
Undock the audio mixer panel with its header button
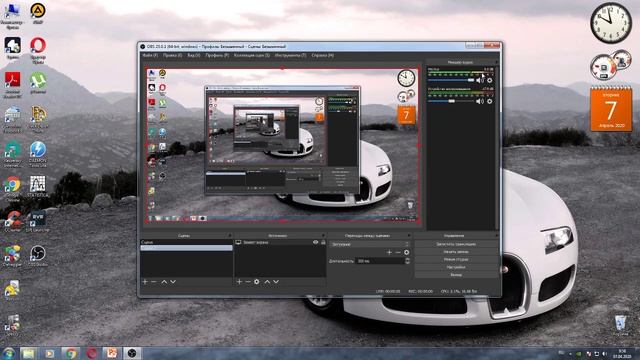pos(496,62)
